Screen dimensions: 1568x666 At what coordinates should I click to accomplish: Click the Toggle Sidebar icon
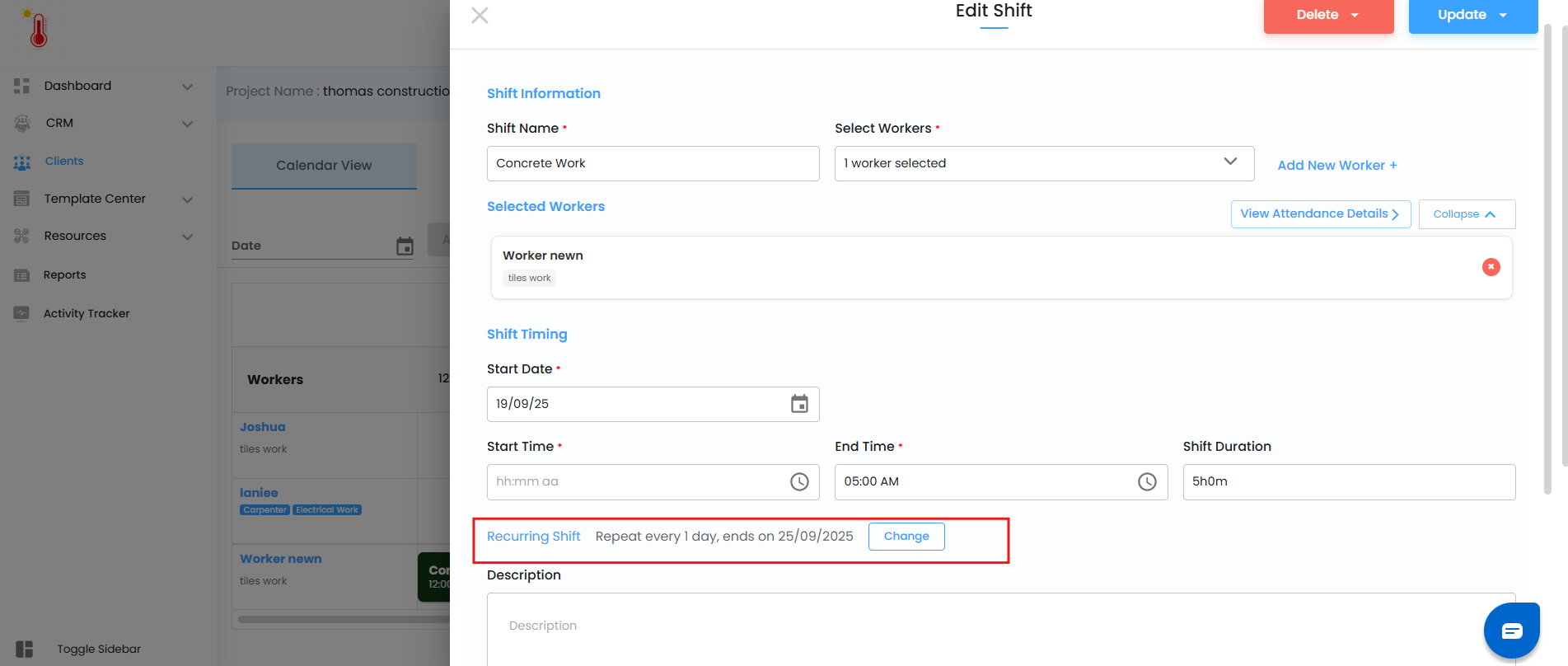click(25, 650)
